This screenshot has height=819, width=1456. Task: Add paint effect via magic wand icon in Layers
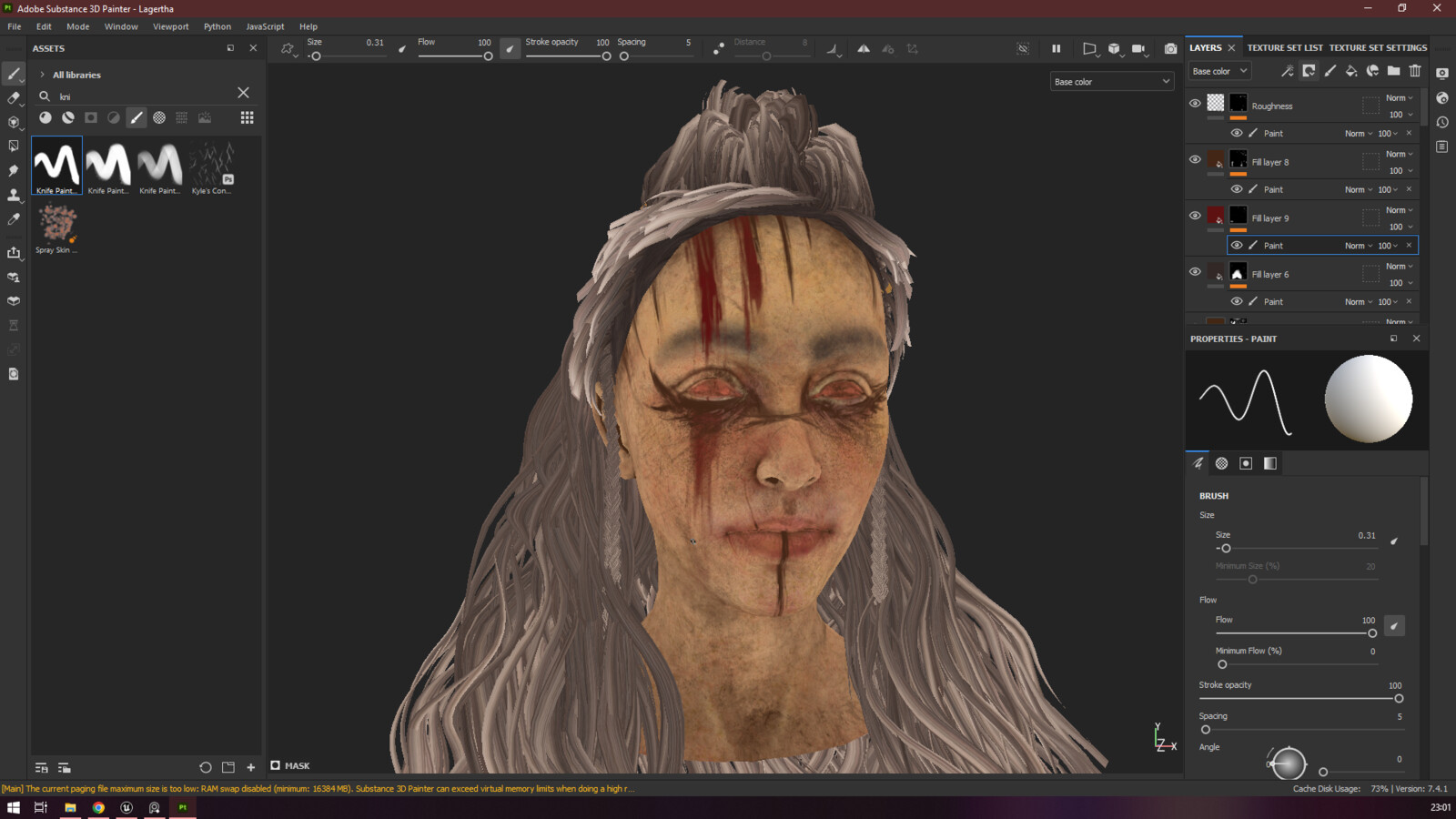pyautogui.click(x=1287, y=71)
